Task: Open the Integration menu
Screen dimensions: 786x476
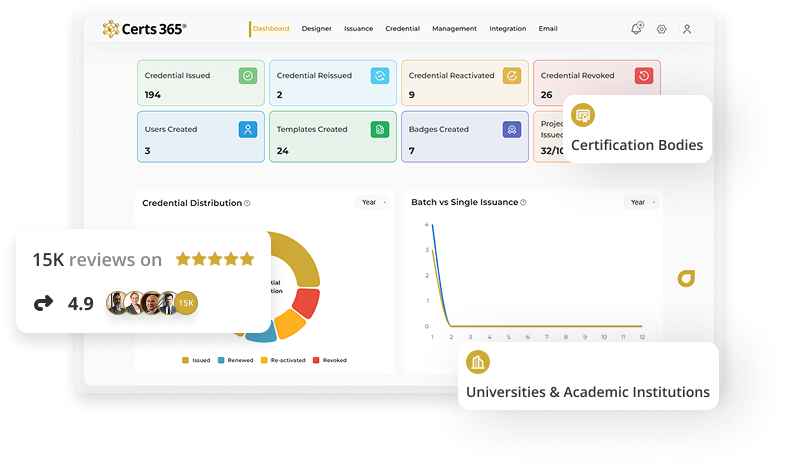Action: tap(508, 29)
